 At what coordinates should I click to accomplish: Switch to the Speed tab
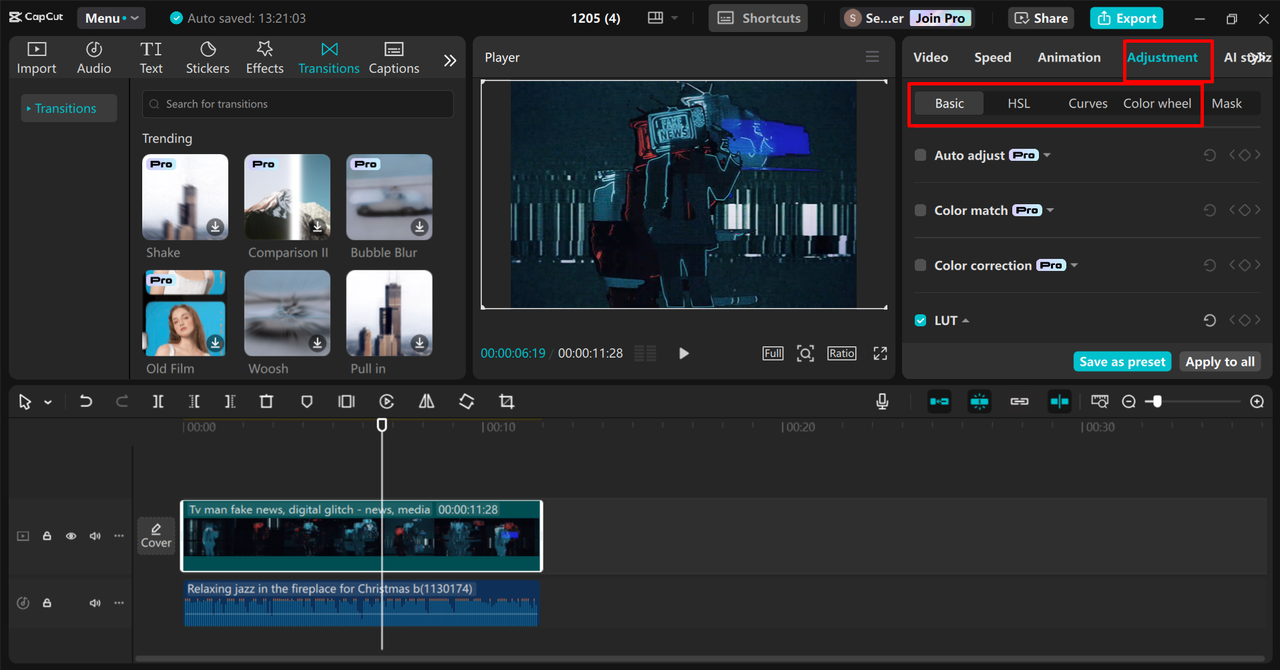(x=993, y=57)
